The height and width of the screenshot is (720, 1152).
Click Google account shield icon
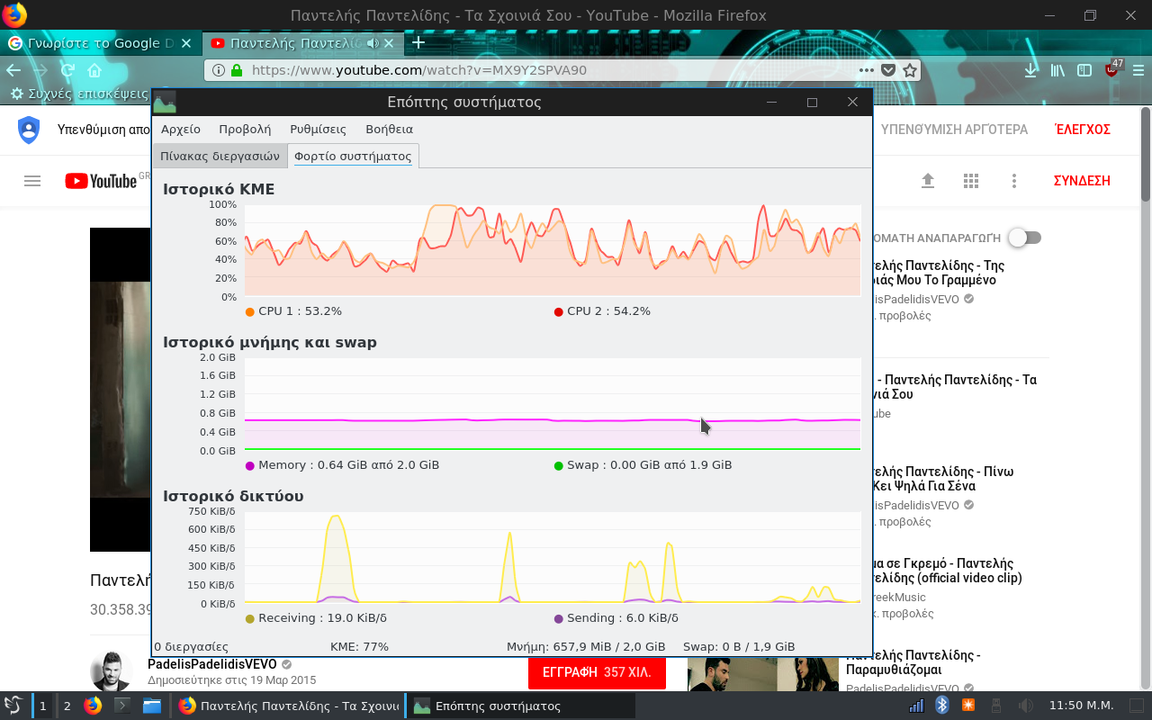29,130
